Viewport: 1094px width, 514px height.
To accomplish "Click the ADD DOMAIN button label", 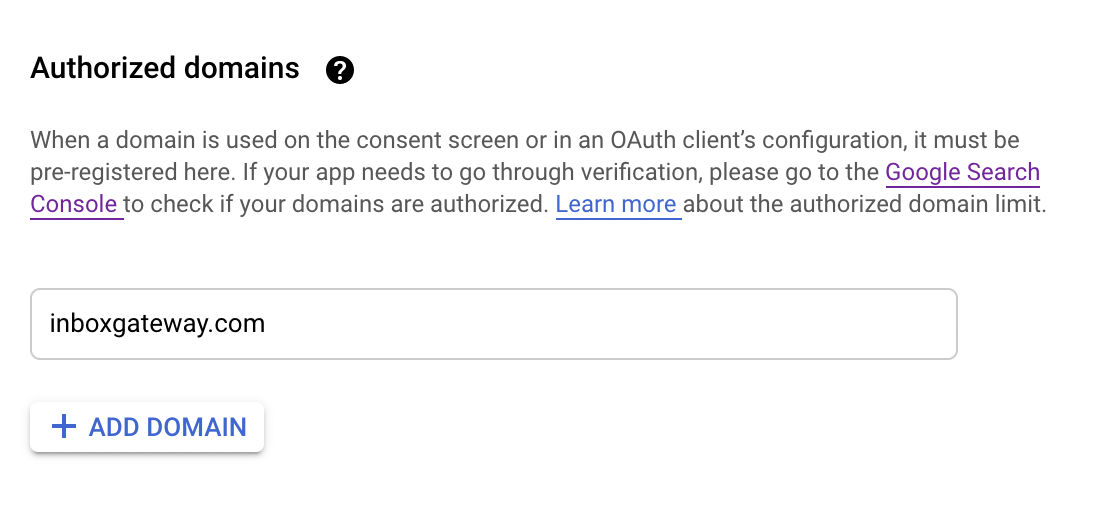I will click(x=167, y=427).
